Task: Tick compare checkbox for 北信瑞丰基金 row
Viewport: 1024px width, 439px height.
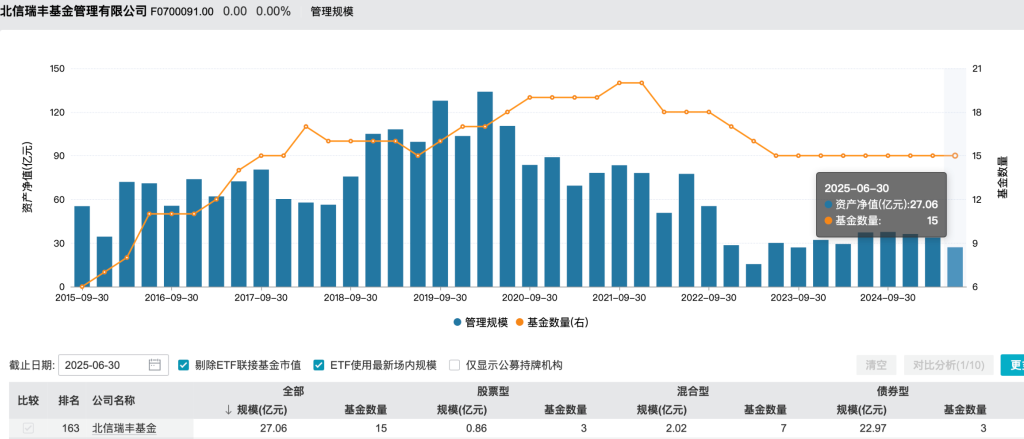Action: pyautogui.click(x=28, y=429)
